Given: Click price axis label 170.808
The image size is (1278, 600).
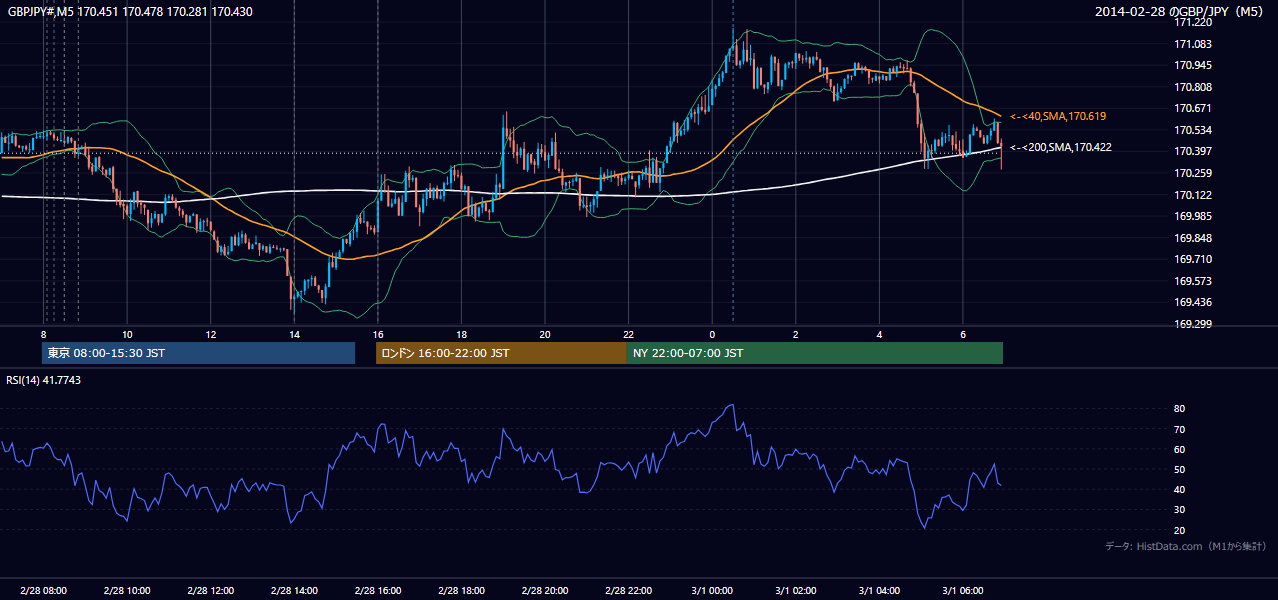Looking at the screenshot, I should [1193, 87].
